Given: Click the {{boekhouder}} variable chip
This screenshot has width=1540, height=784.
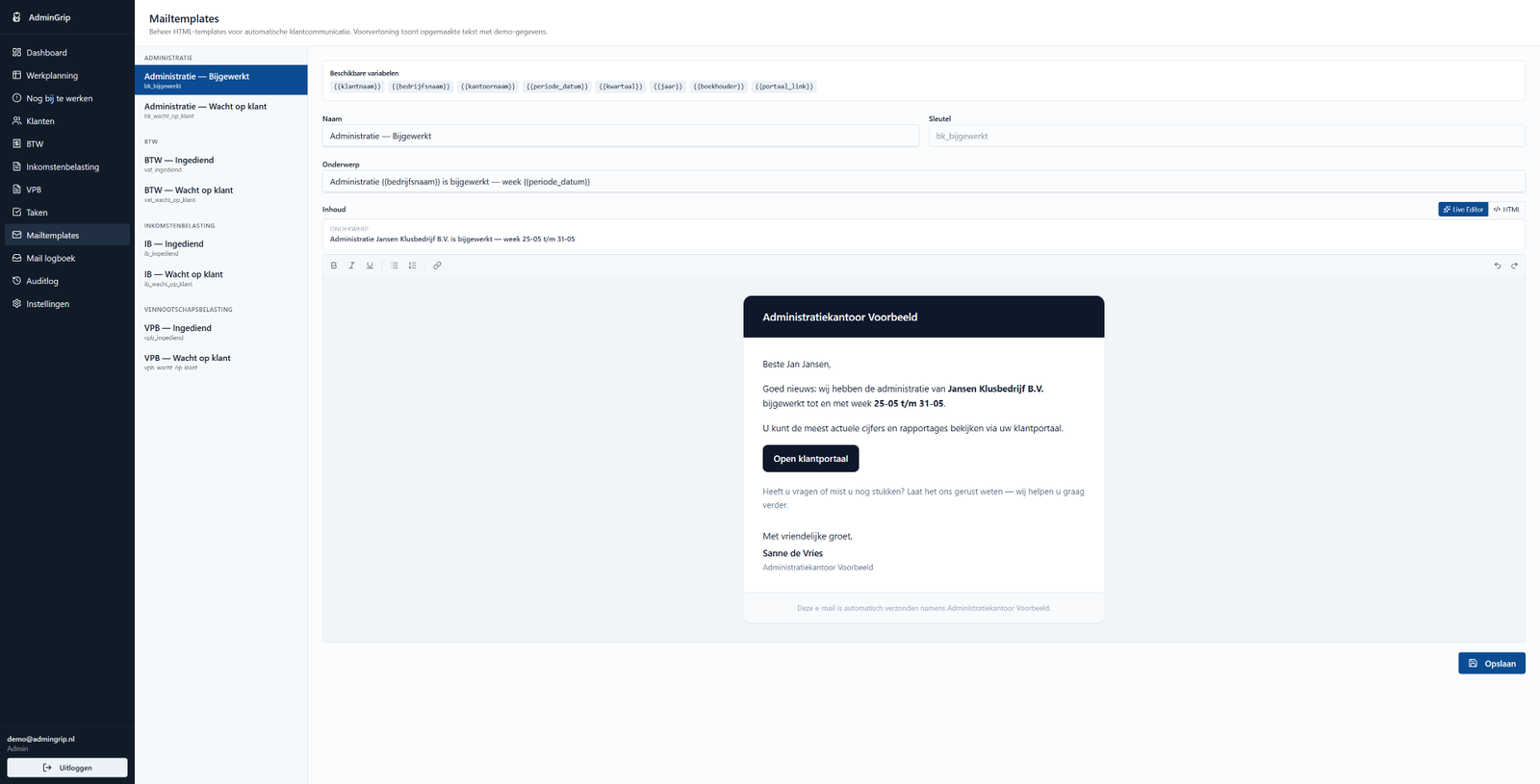Looking at the screenshot, I should (x=719, y=87).
